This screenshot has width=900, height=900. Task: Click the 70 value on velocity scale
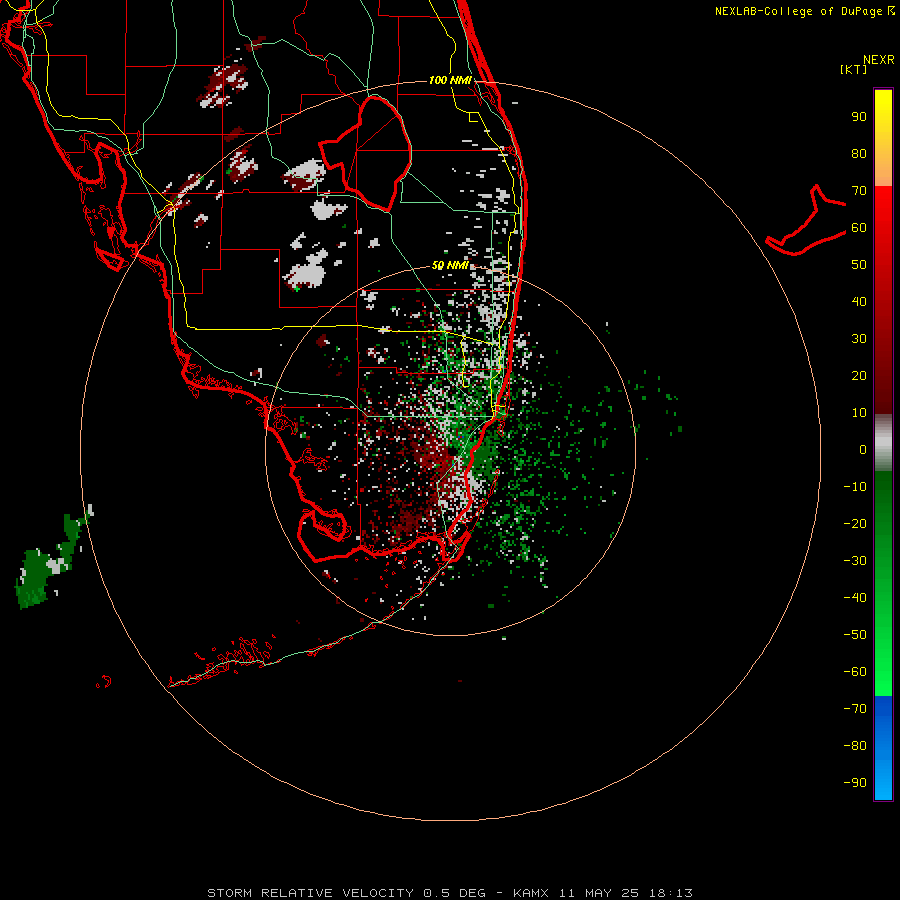pyautogui.click(x=859, y=191)
